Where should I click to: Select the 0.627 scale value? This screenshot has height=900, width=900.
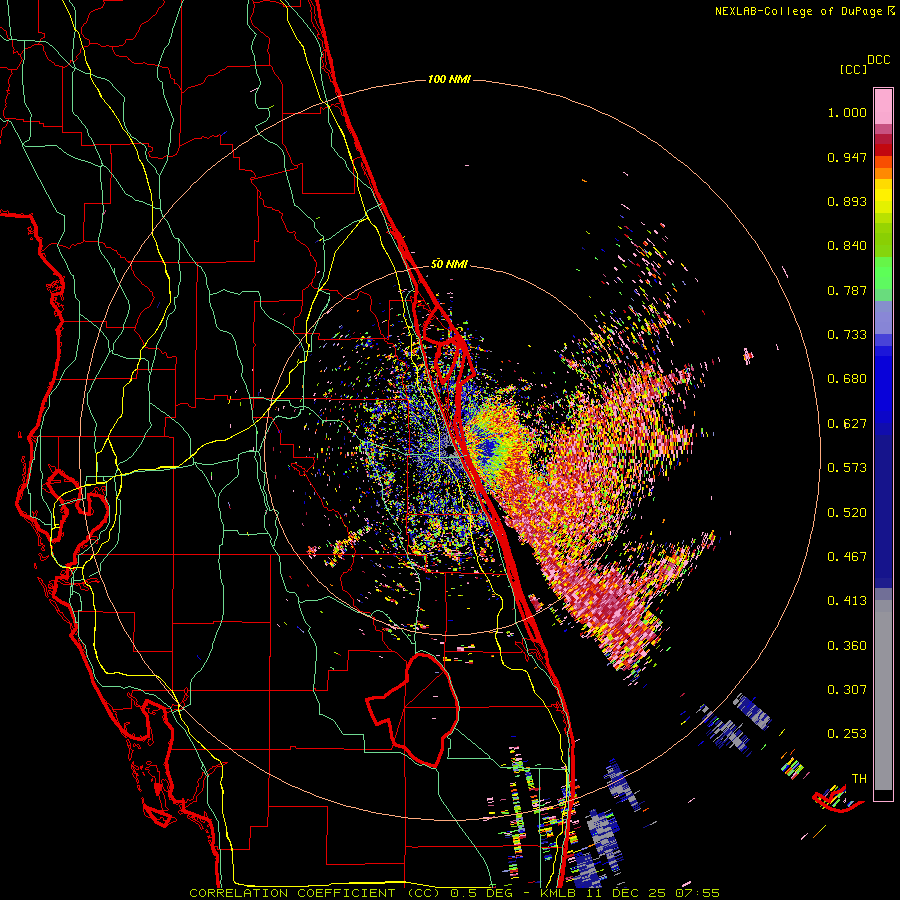pyautogui.click(x=847, y=424)
